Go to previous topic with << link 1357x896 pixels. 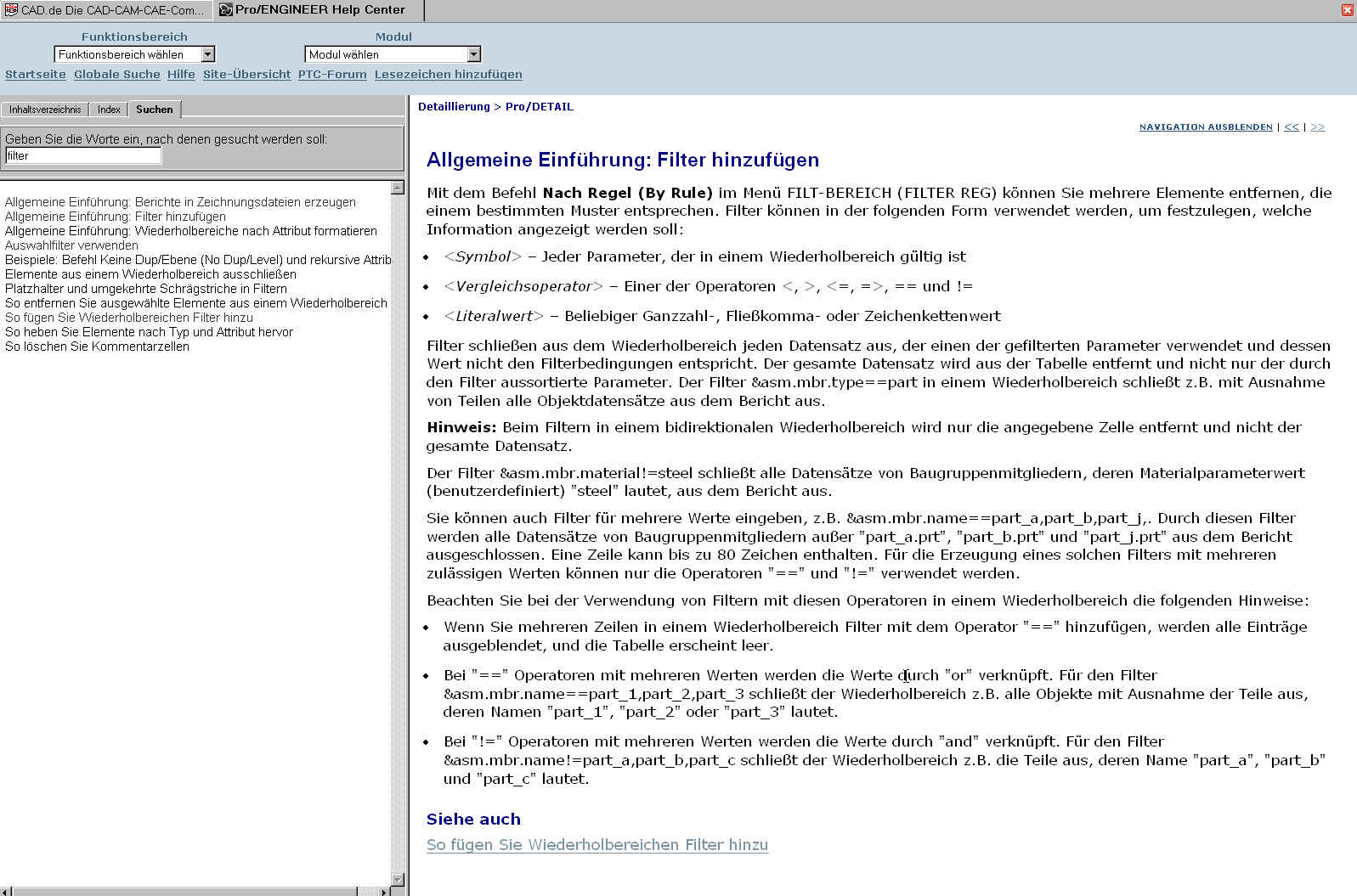pyautogui.click(x=1292, y=127)
